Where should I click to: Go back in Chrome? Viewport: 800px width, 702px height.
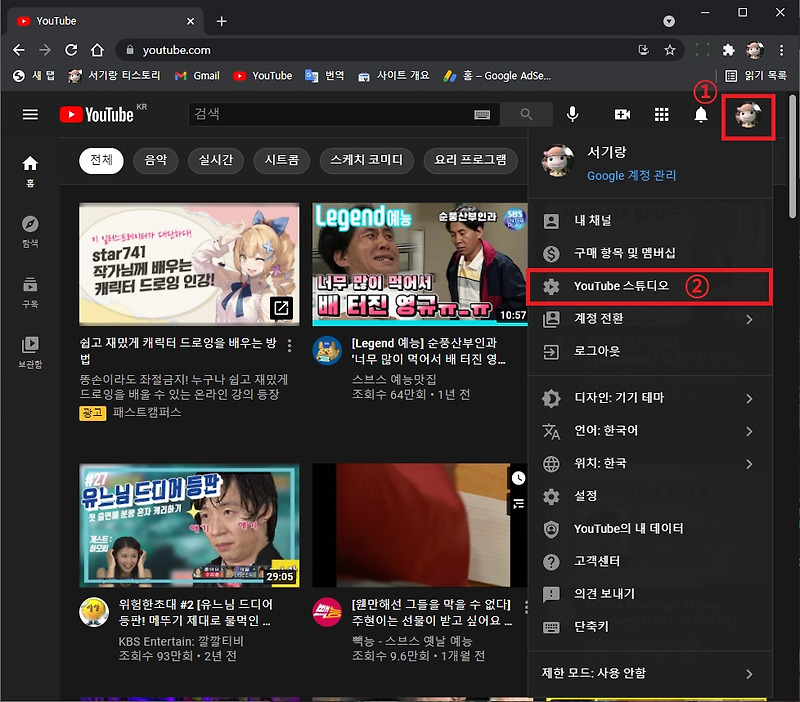pyautogui.click(x=19, y=50)
